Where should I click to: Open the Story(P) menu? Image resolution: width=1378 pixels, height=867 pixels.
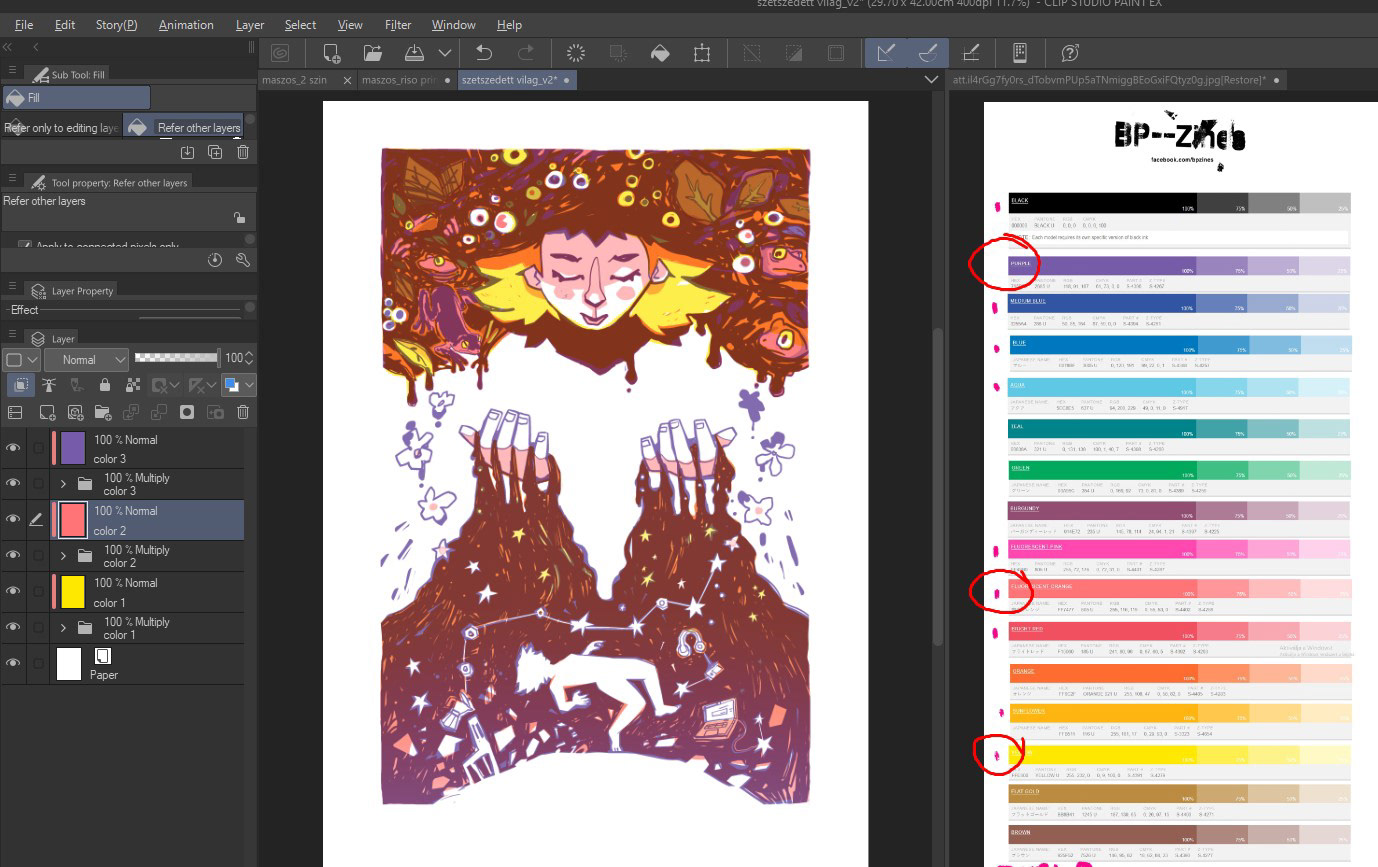(x=117, y=24)
